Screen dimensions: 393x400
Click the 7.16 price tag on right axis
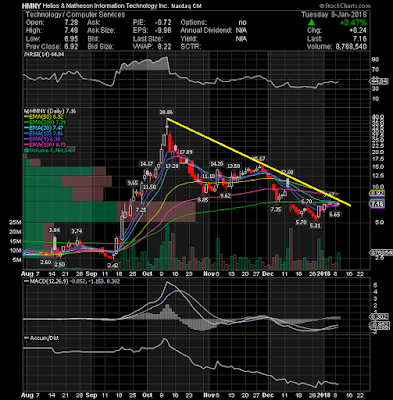click(x=376, y=204)
